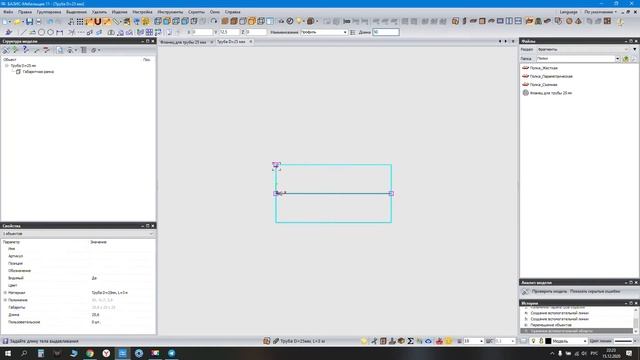This screenshot has width=640, height=360.
Task: Click the Chrome icon in the taskbar
Action: coord(90,353)
